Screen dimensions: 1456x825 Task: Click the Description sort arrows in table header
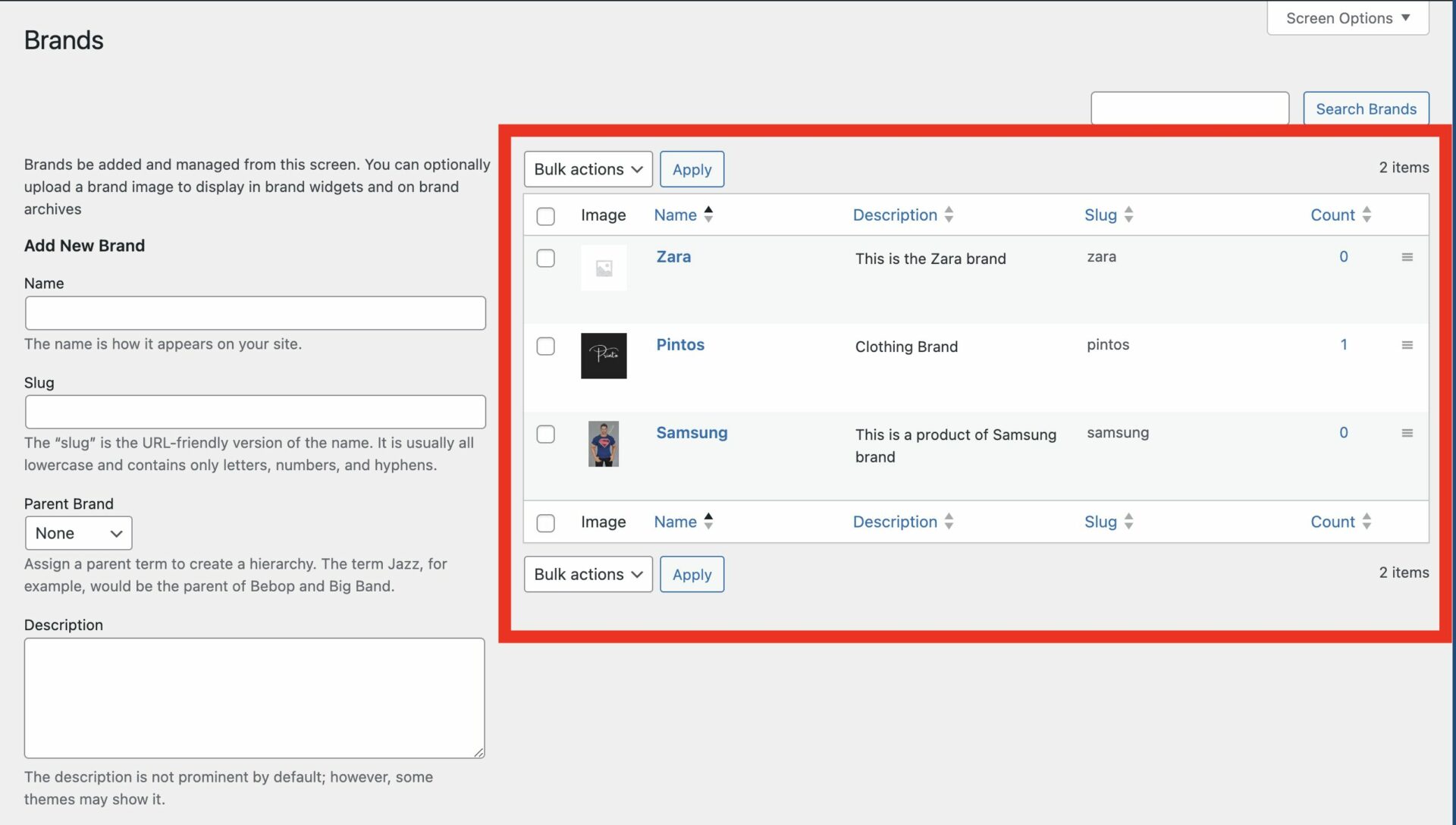tap(949, 215)
